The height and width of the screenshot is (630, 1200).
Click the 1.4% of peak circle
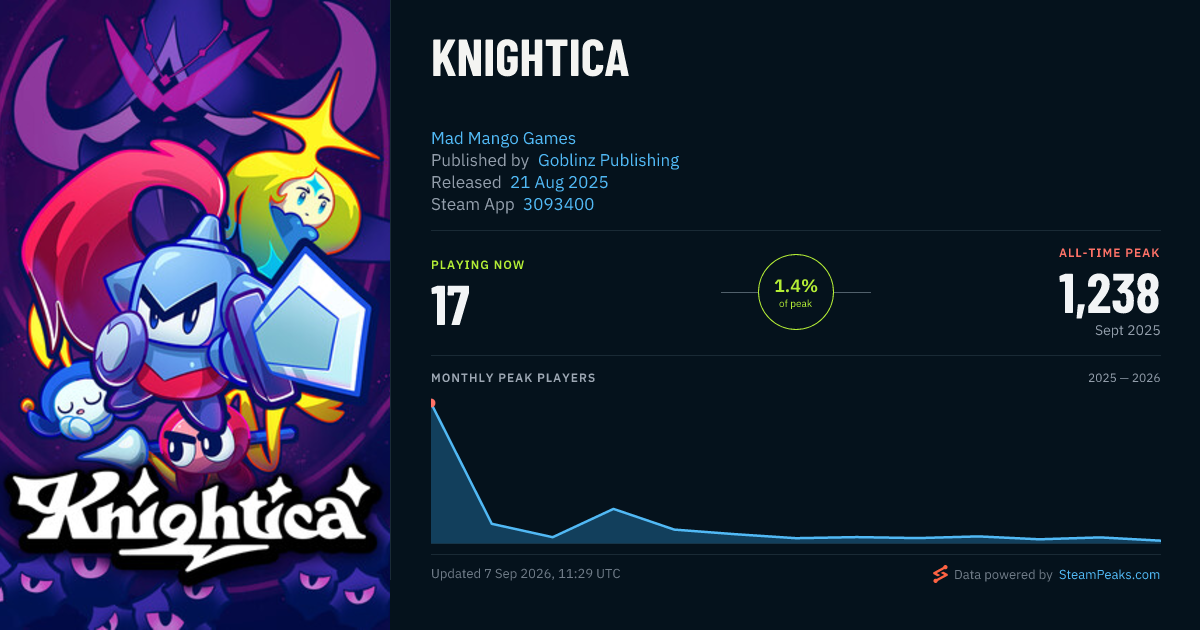click(x=796, y=292)
